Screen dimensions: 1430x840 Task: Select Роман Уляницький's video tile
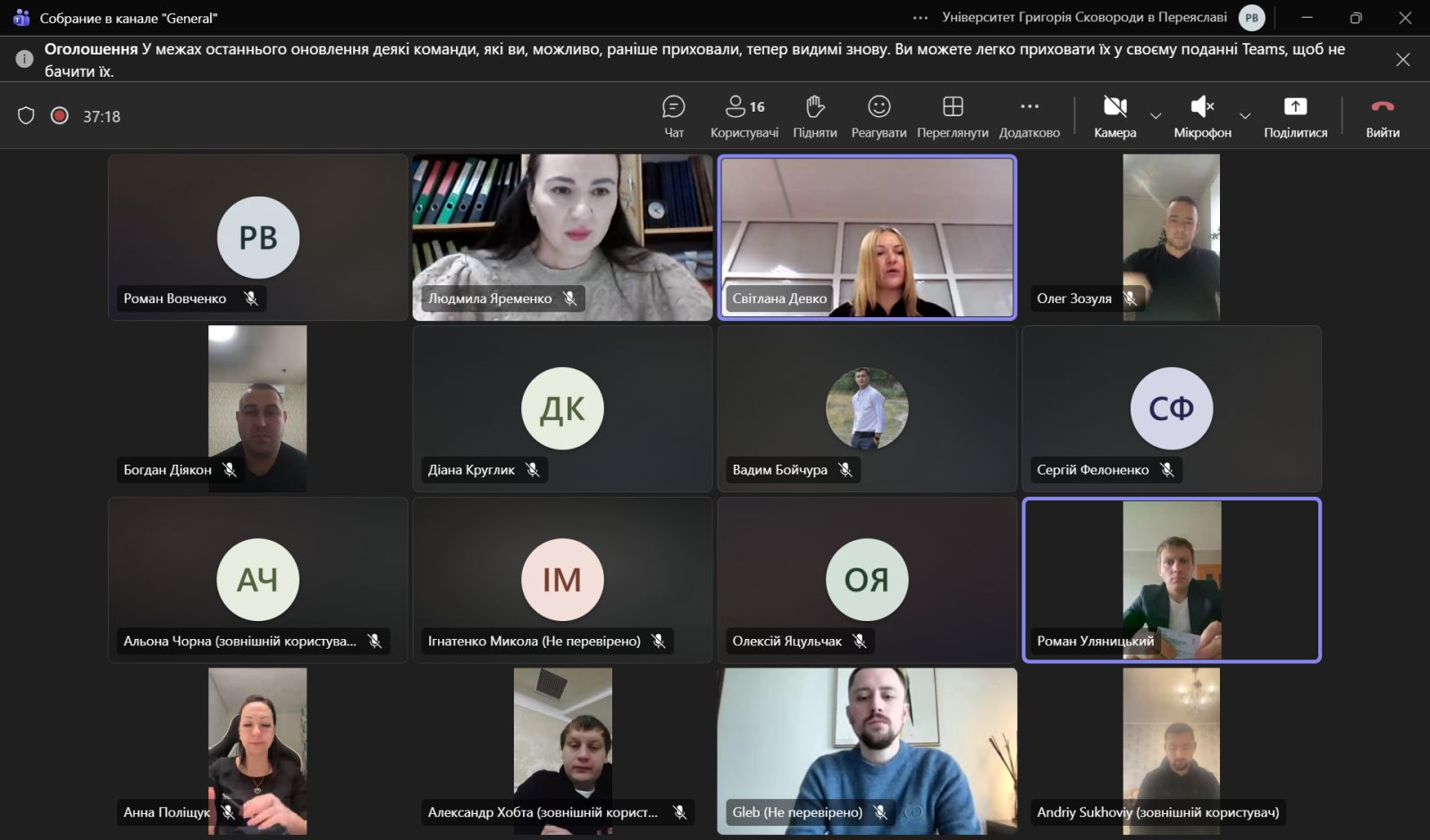pos(1171,579)
